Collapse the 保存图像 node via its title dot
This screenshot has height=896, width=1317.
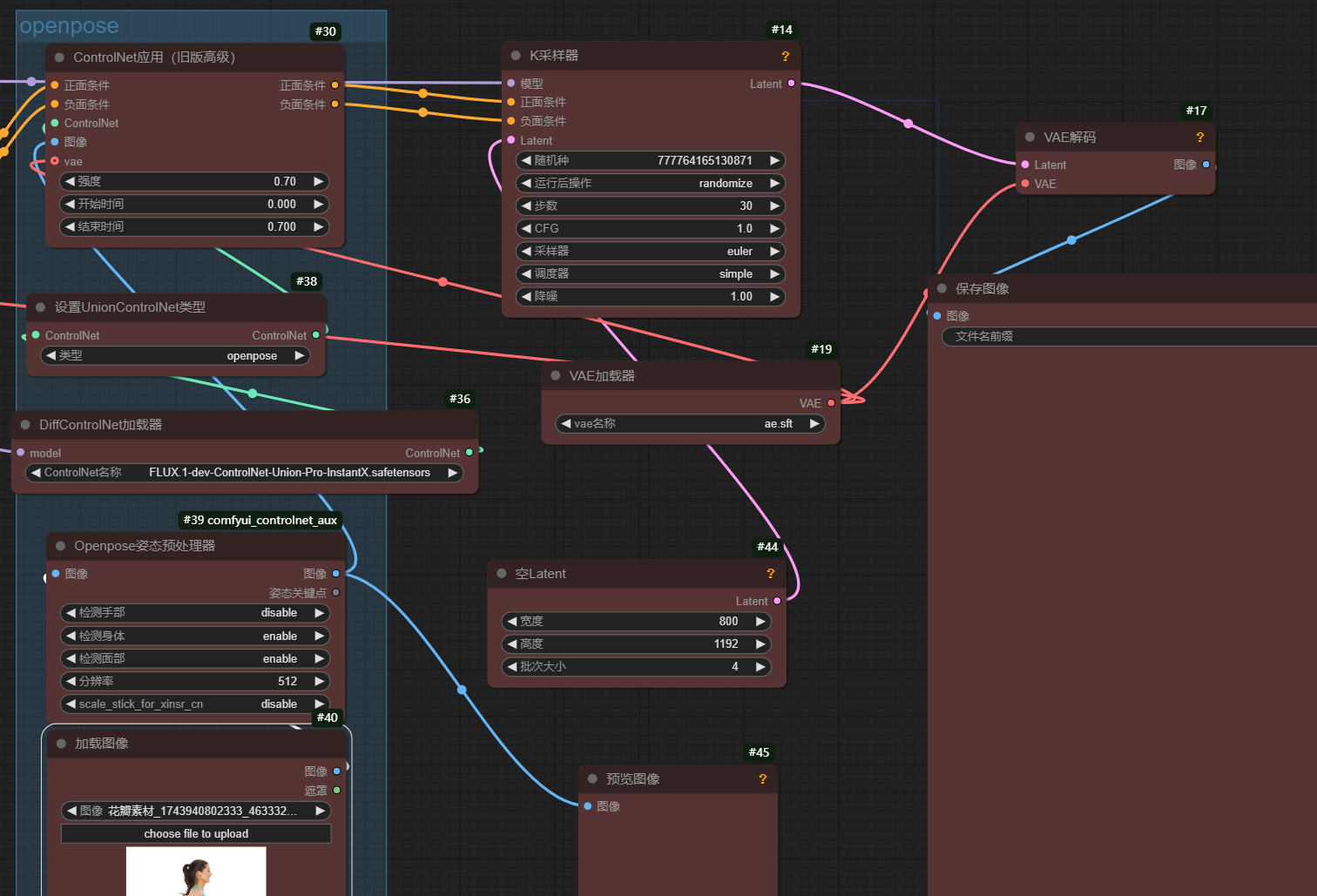[x=942, y=288]
